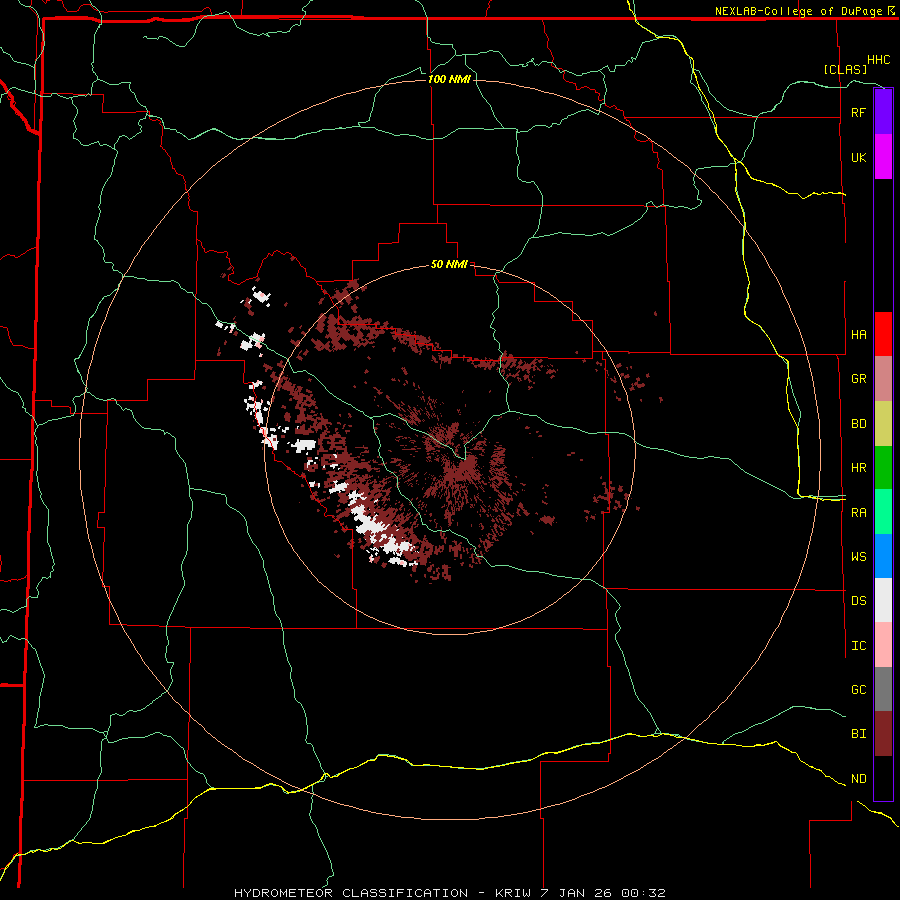Click the 'HR' legend label
The width and height of the screenshot is (900, 900).
pos(858,468)
